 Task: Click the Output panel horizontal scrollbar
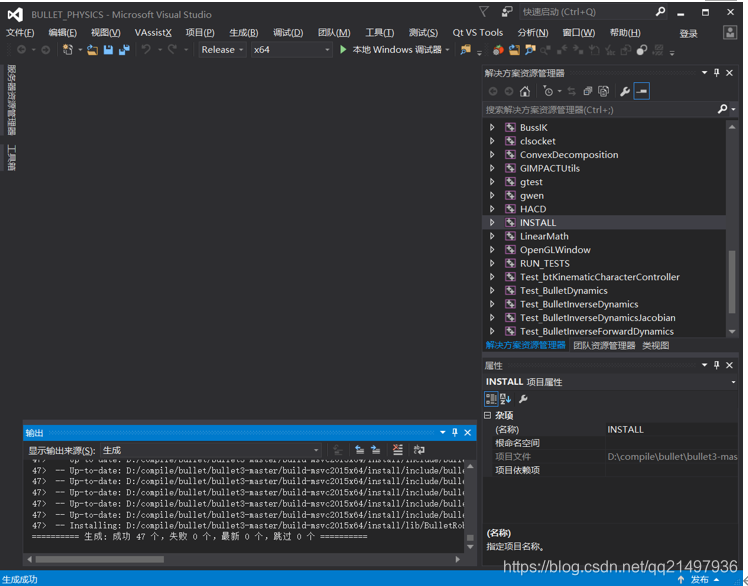click(100, 559)
